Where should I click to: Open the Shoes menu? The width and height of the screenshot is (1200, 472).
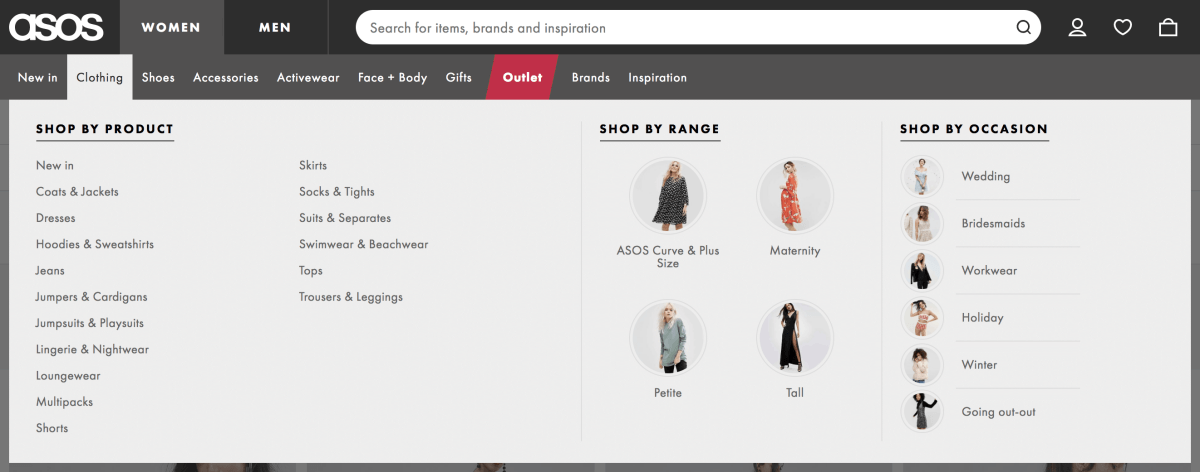tap(158, 78)
